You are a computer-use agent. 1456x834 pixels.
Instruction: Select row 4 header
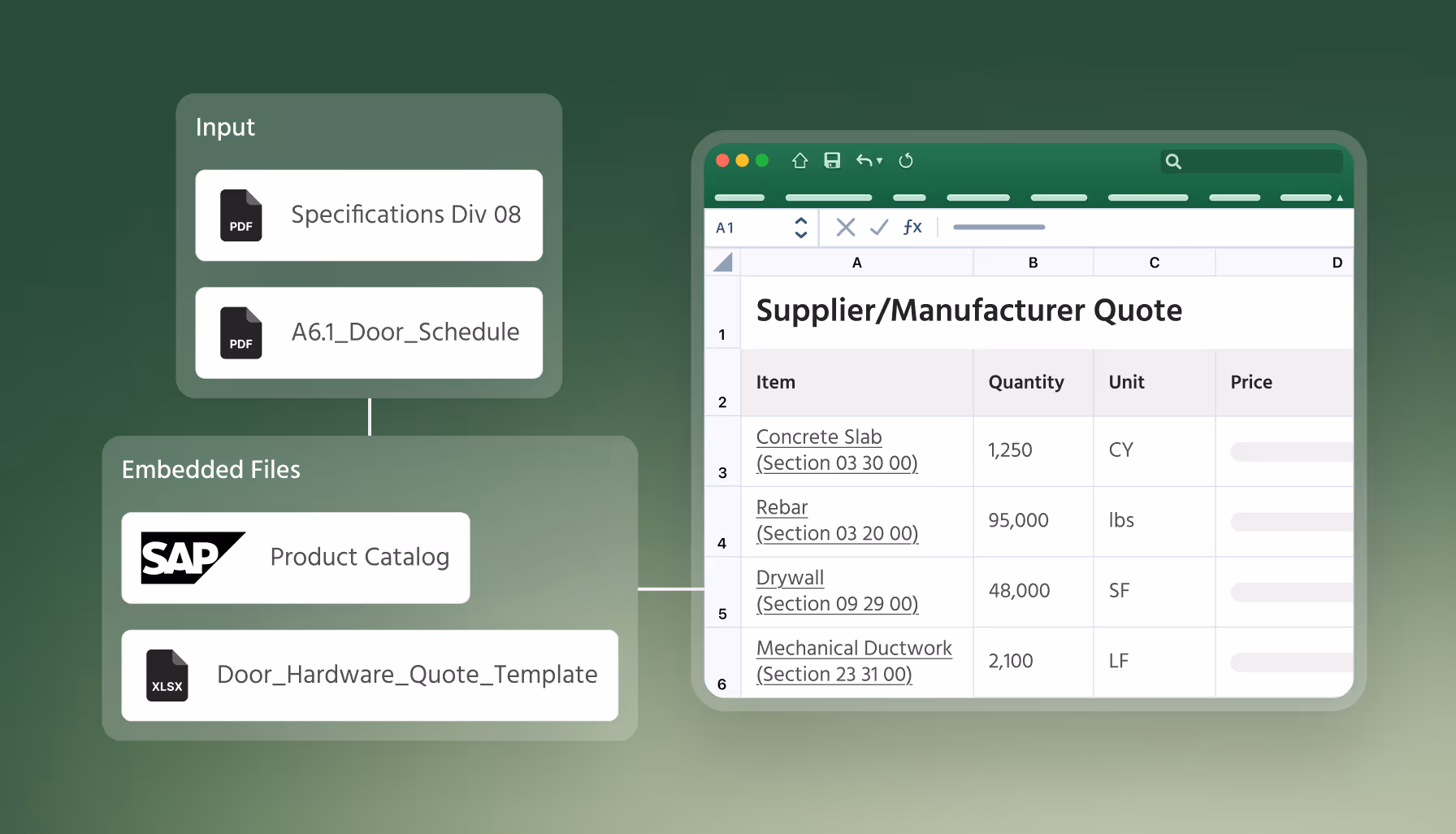click(722, 522)
